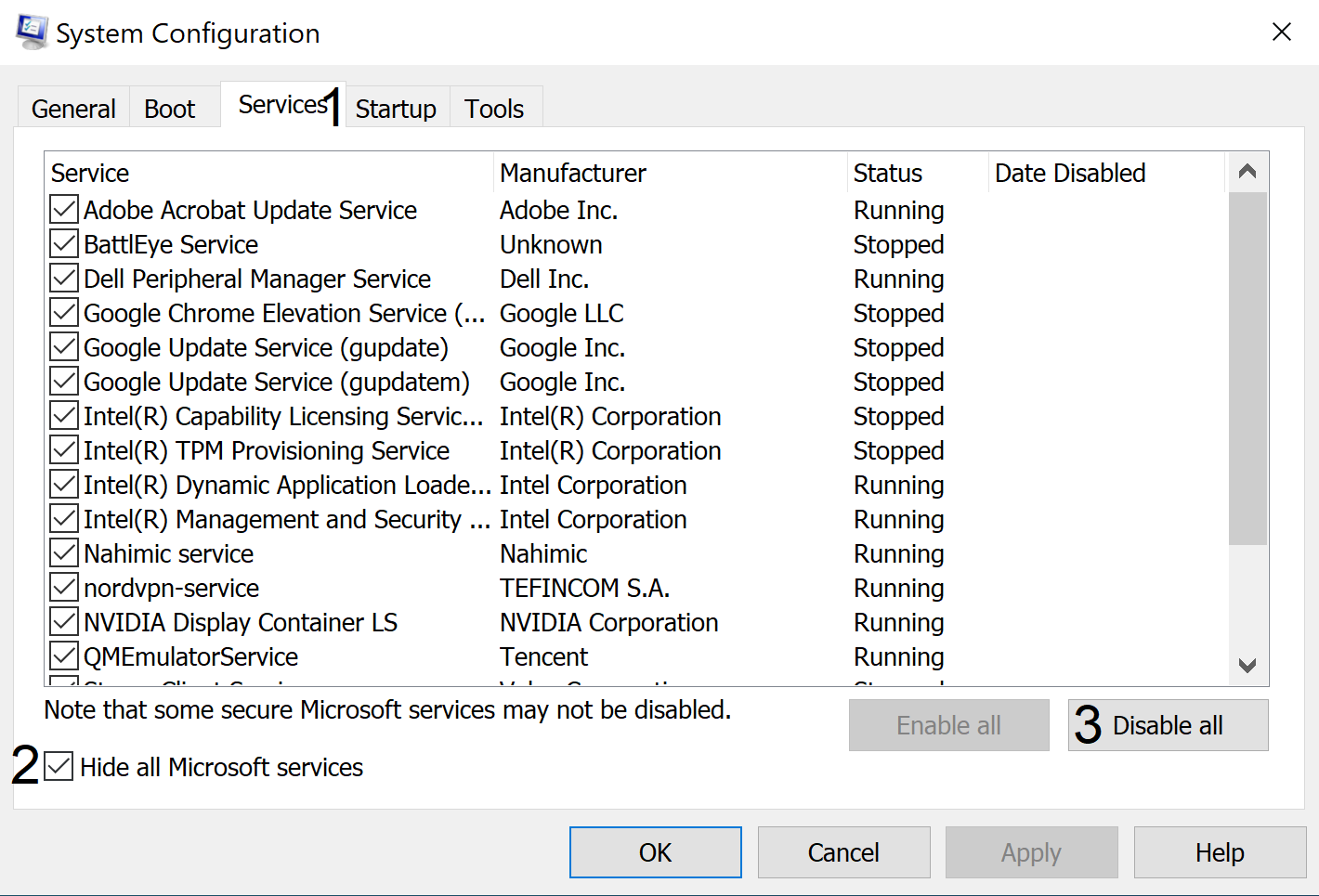Go to the Startup tab
The image size is (1319, 896).
396,109
